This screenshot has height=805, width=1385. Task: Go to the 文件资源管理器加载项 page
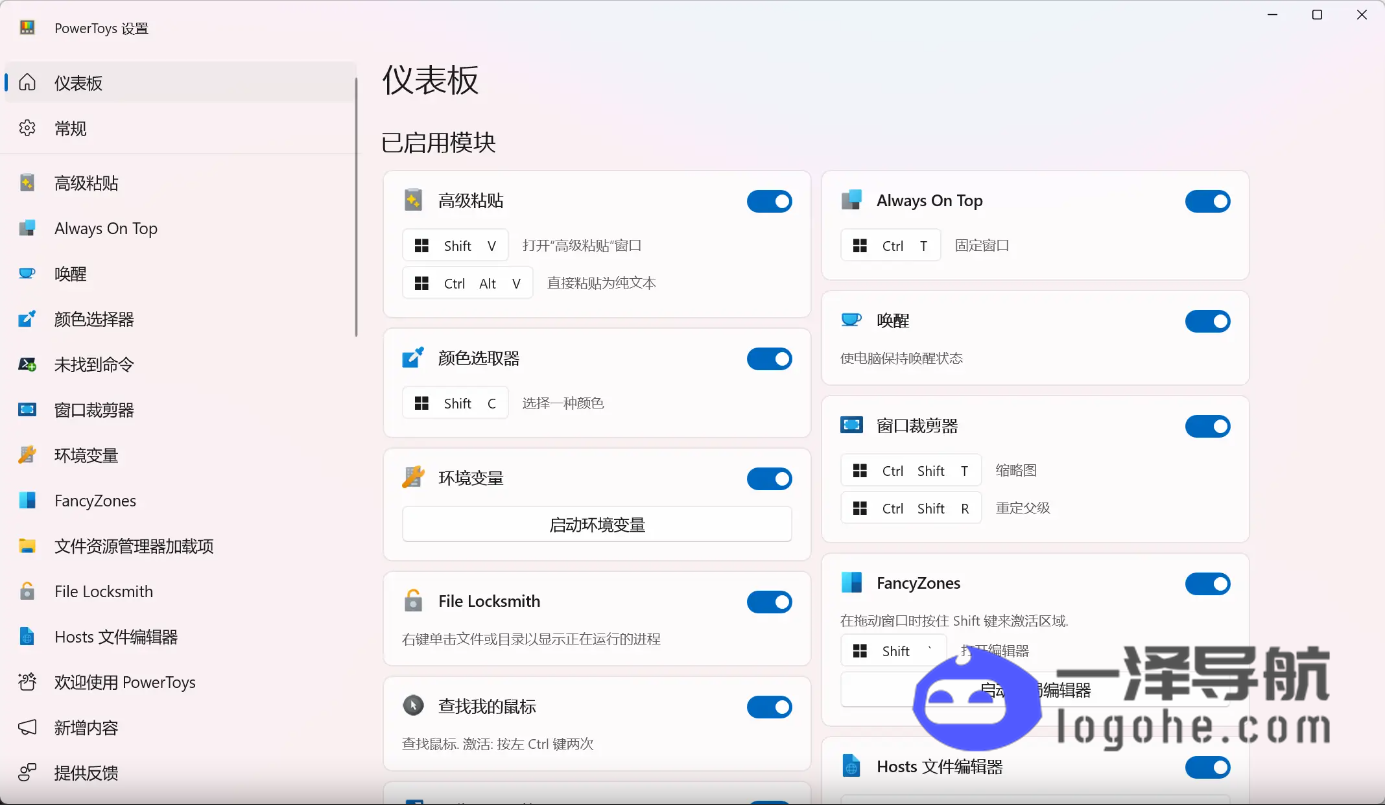pos(180,546)
